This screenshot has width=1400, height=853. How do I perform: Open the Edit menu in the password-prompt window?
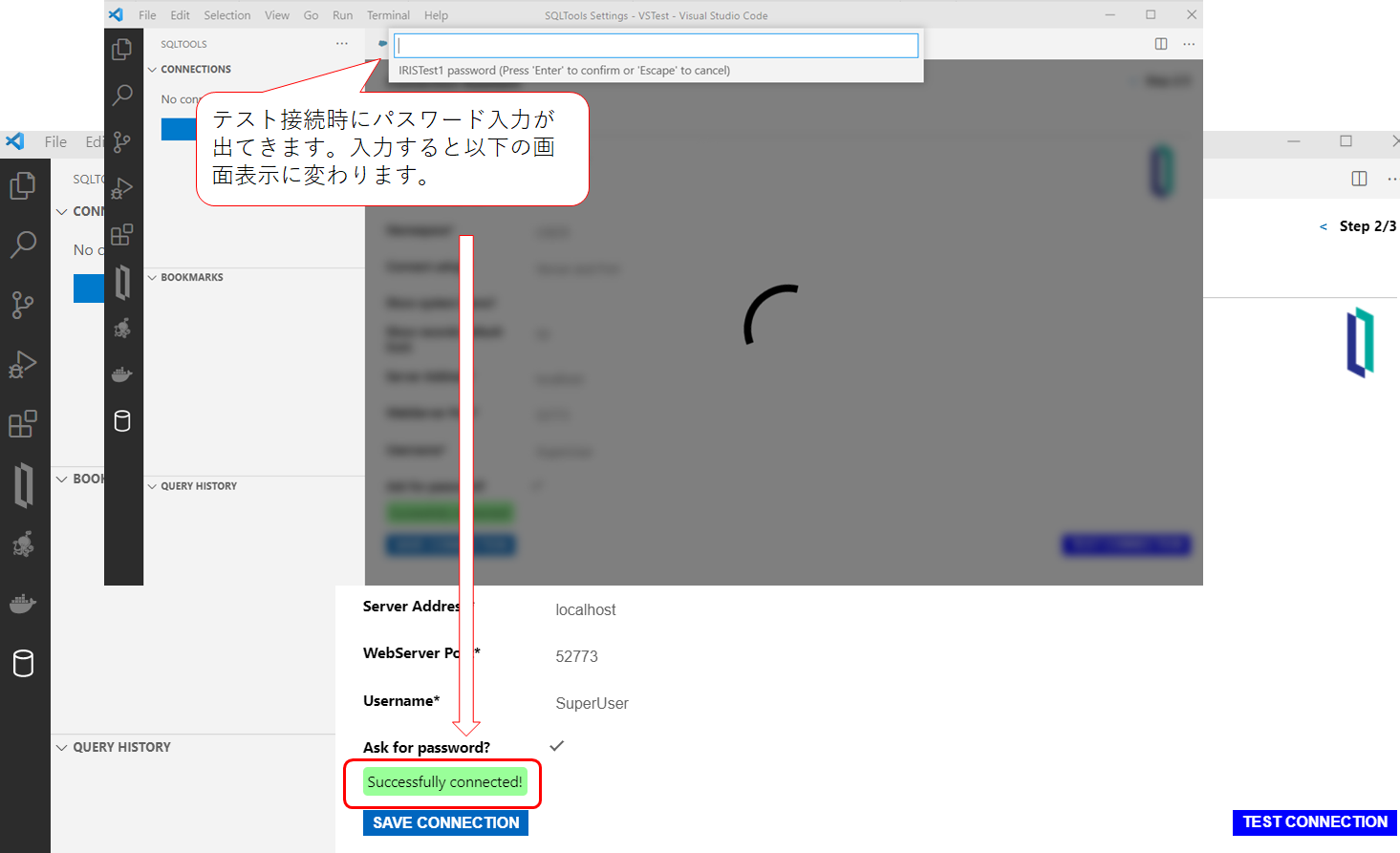tap(181, 15)
